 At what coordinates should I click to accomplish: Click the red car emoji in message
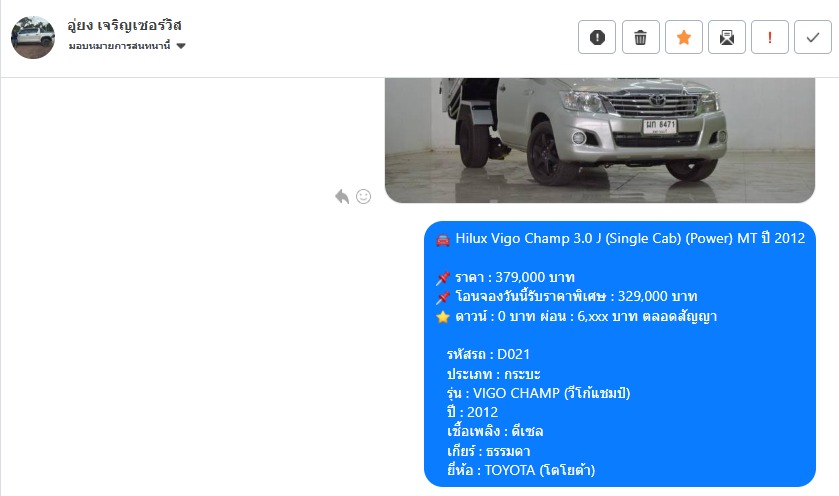443,239
